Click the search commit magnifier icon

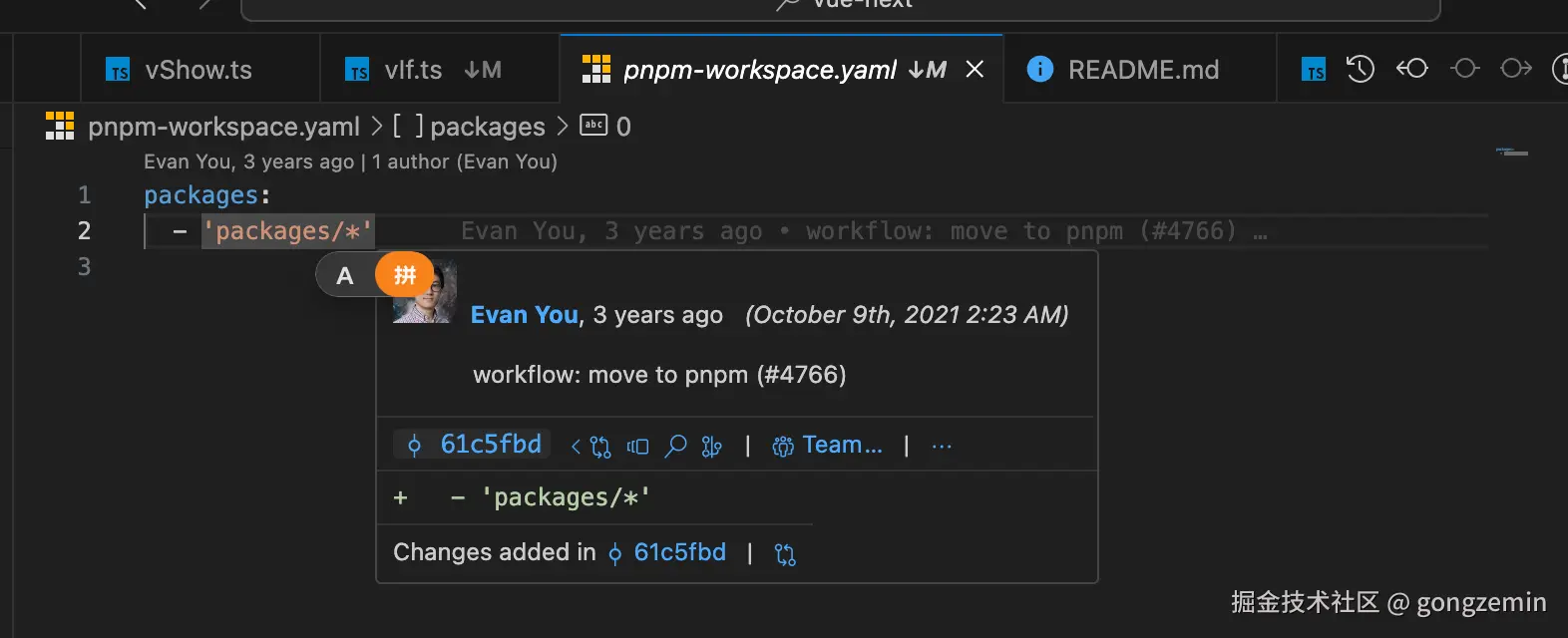[675, 446]
